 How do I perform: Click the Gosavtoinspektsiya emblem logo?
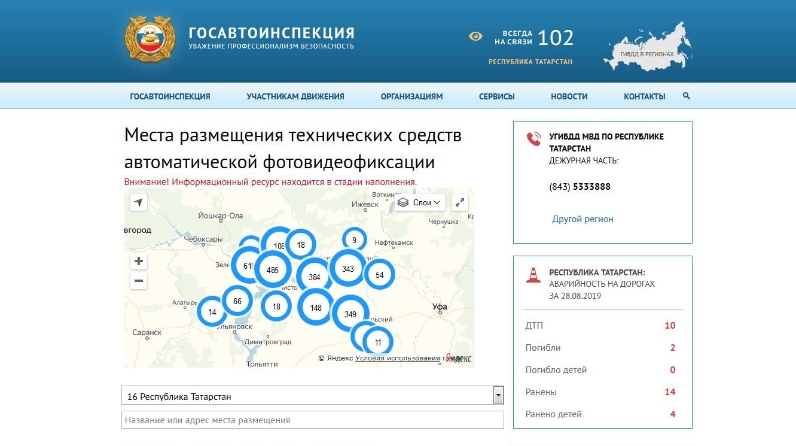[149, 39]
